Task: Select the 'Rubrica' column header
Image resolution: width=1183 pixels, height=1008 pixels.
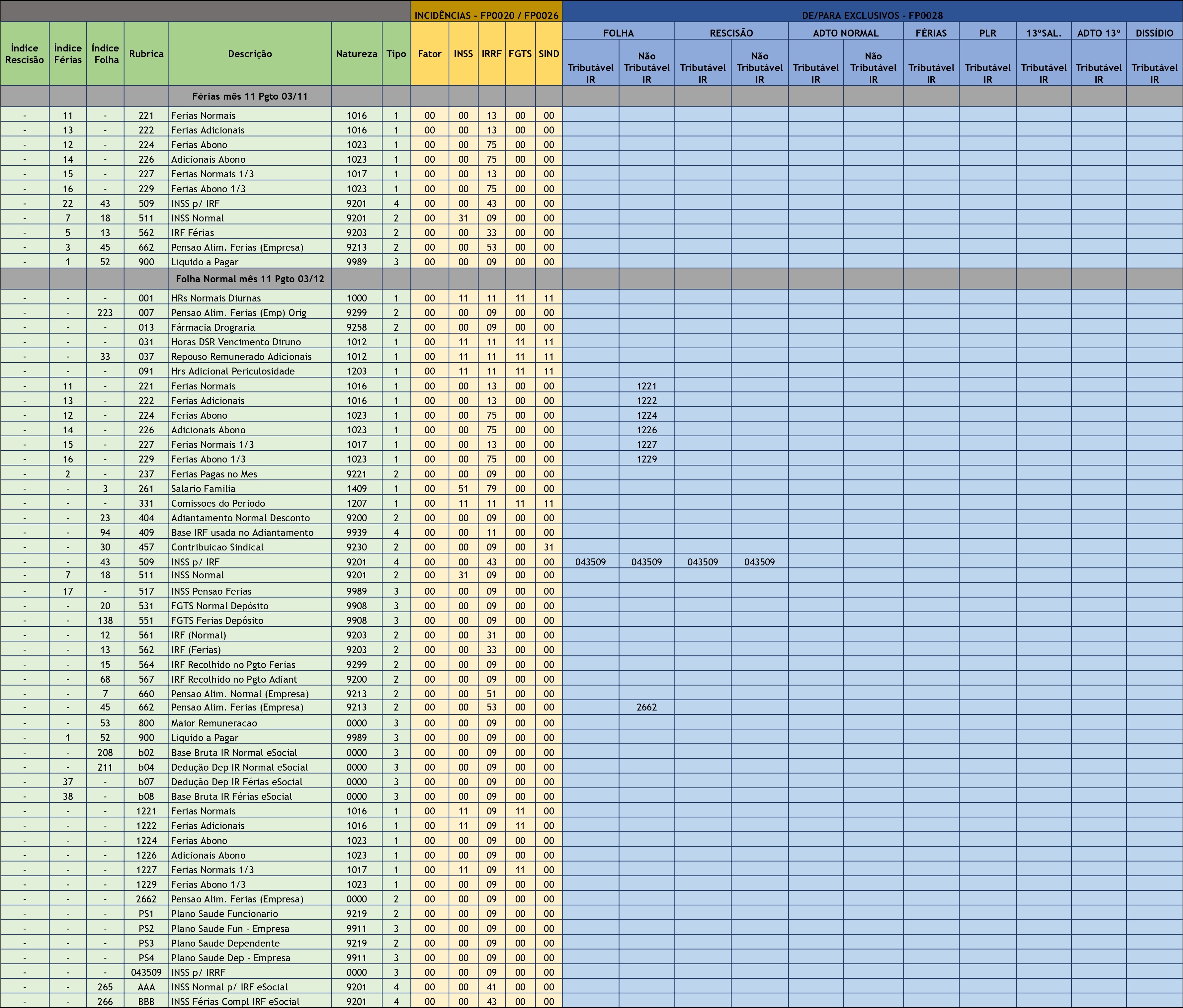Action: [146, 54]
